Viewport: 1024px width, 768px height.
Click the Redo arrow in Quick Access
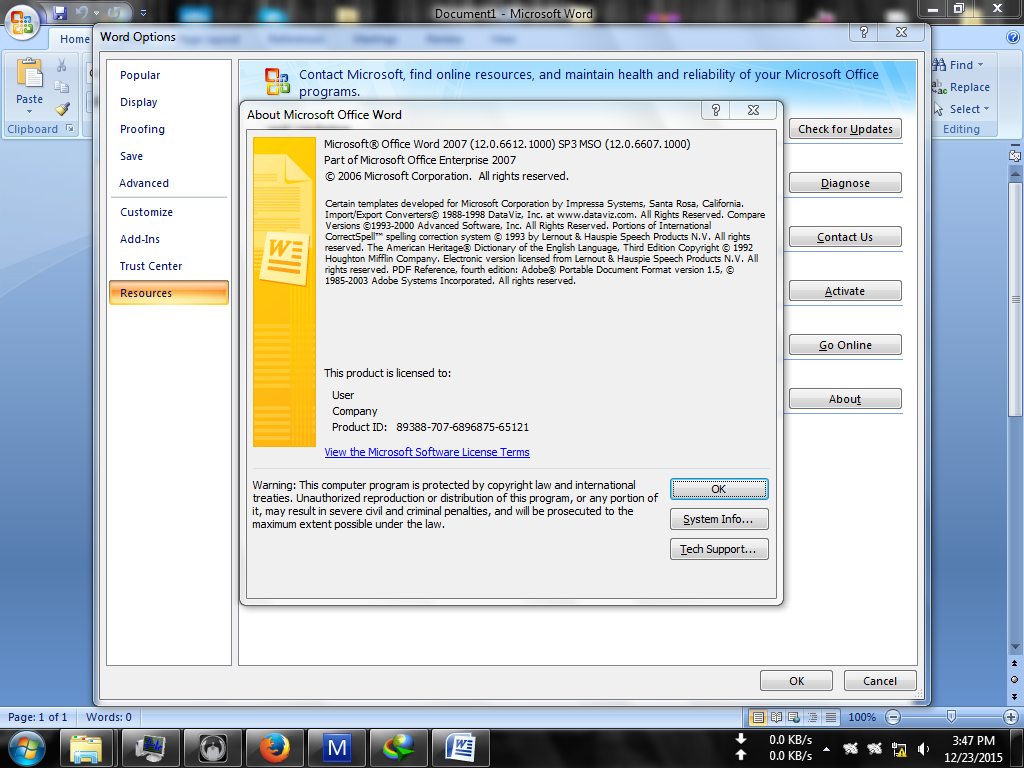(114, 12)
